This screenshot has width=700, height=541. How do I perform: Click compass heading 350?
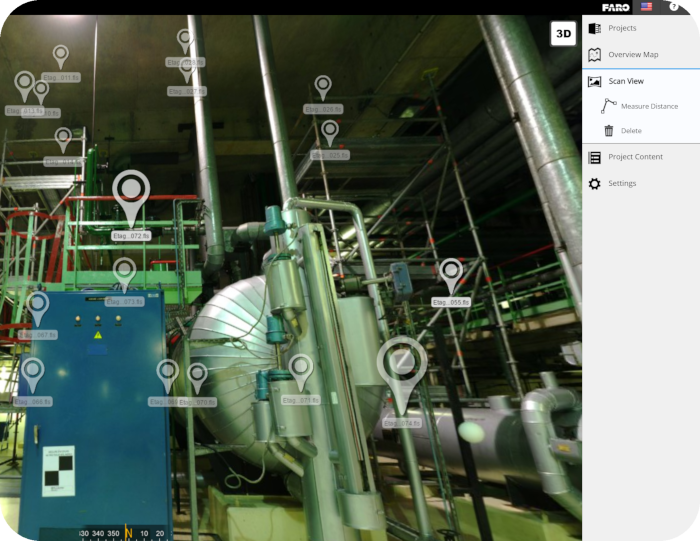click(113, 533)
